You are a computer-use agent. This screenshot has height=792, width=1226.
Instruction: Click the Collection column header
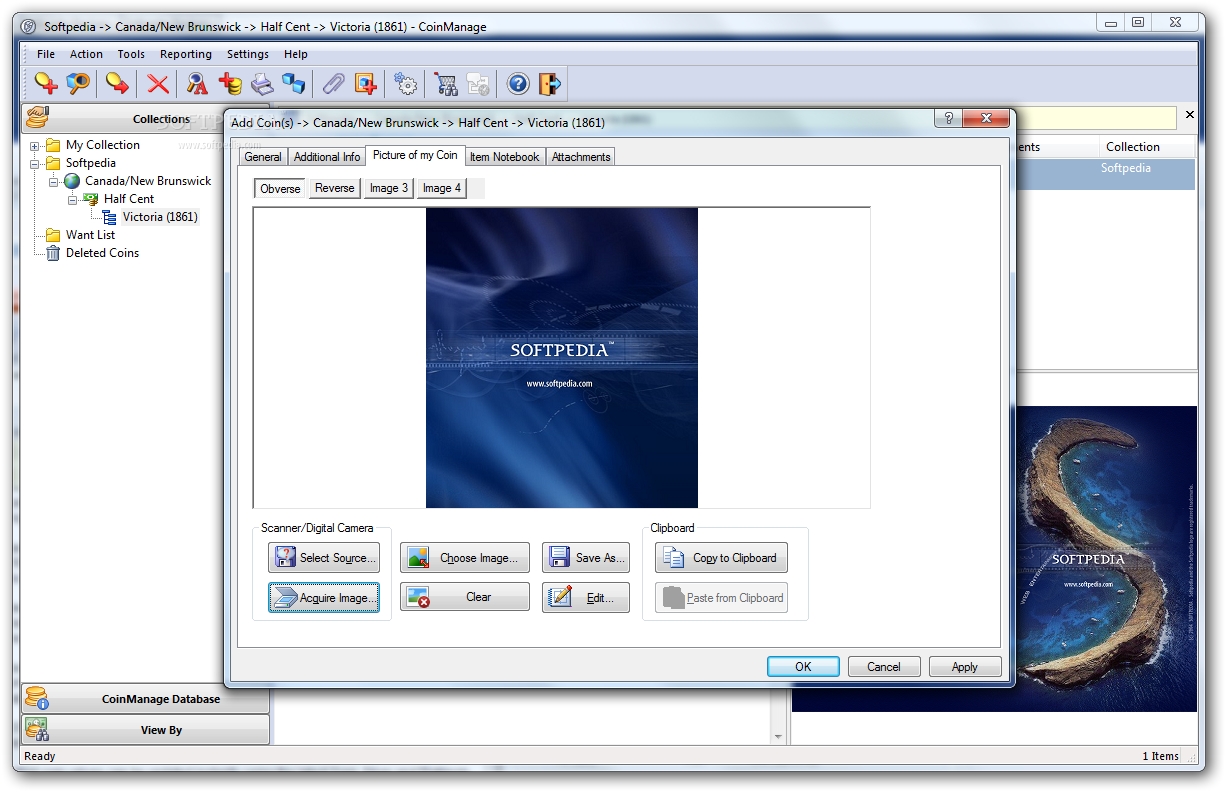click(1148, 147)
